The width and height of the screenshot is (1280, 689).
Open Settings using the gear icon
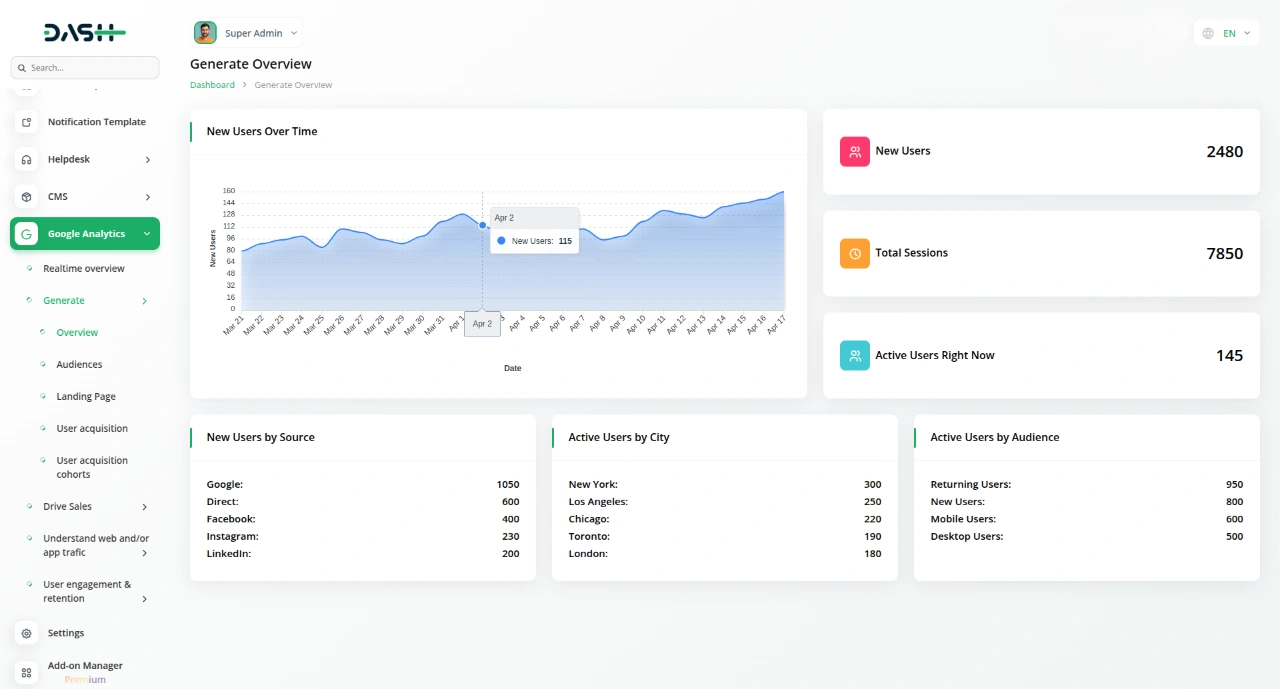tap(28, 632)
